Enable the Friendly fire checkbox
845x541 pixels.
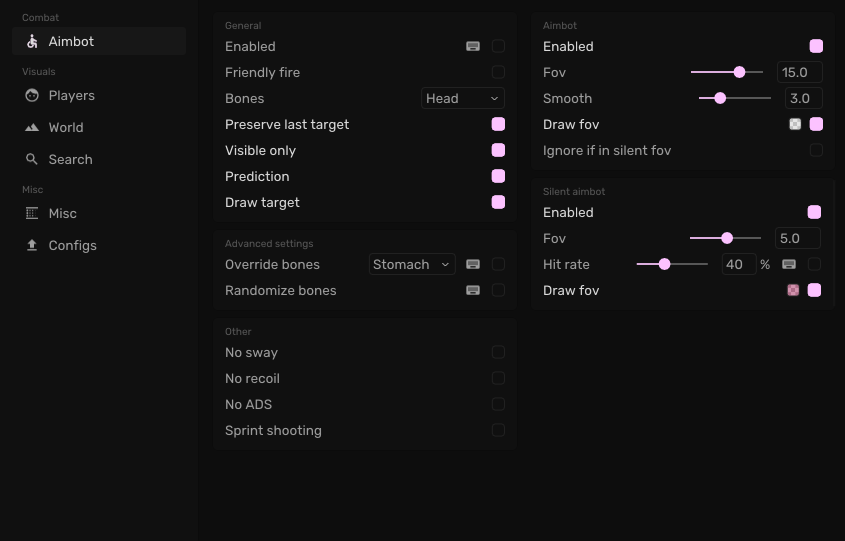pos(498,73)
